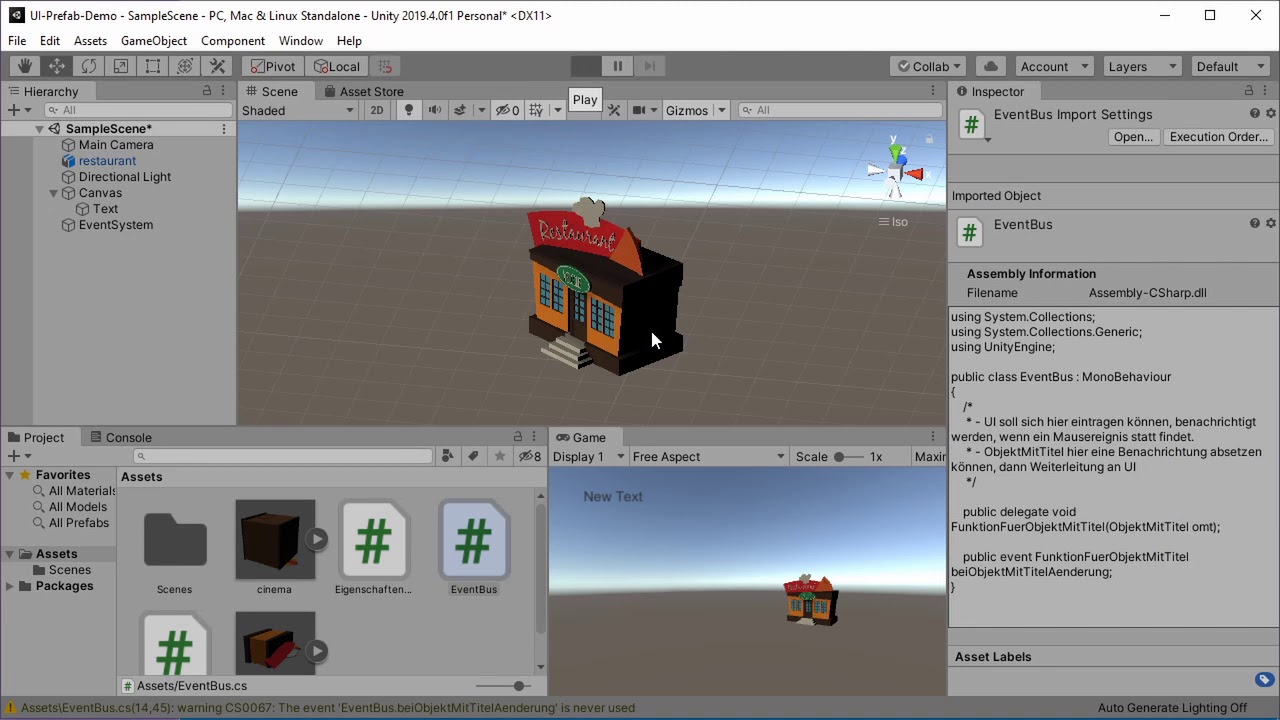The width and height of the screenshot is (1280, 720).
Task: Click the Execution Order... button
Action: [1218, 137]
